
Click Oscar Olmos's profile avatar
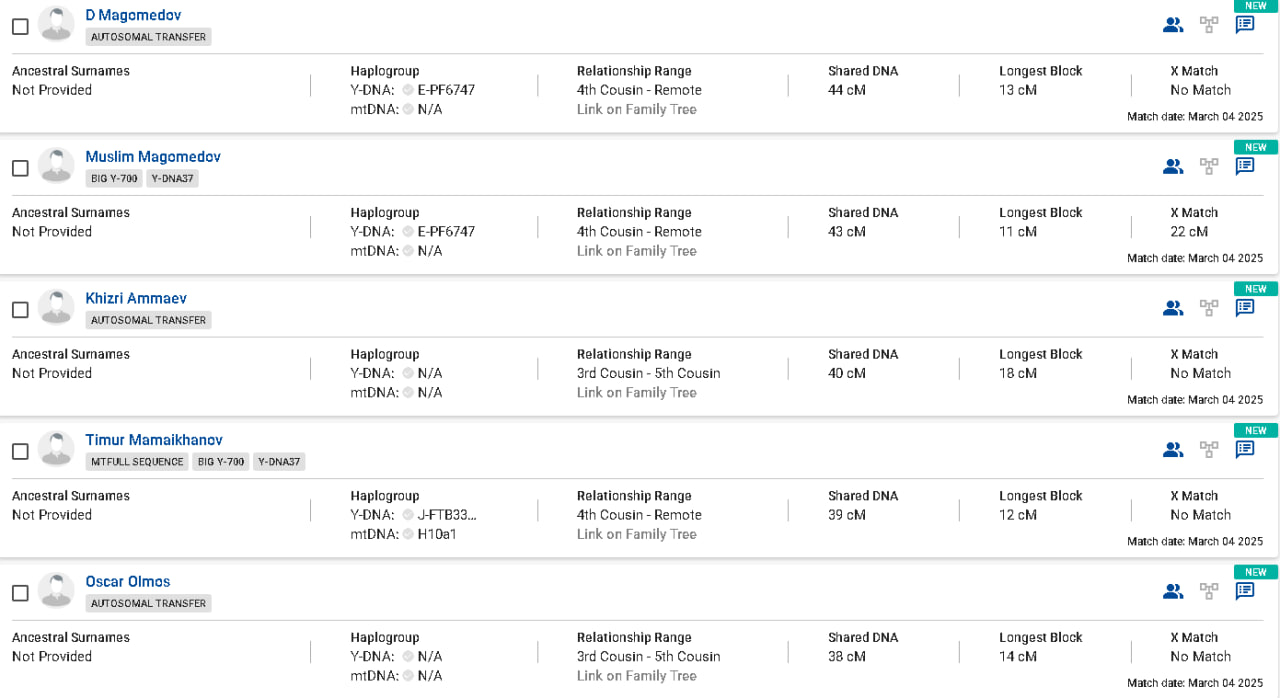point(57,590)
